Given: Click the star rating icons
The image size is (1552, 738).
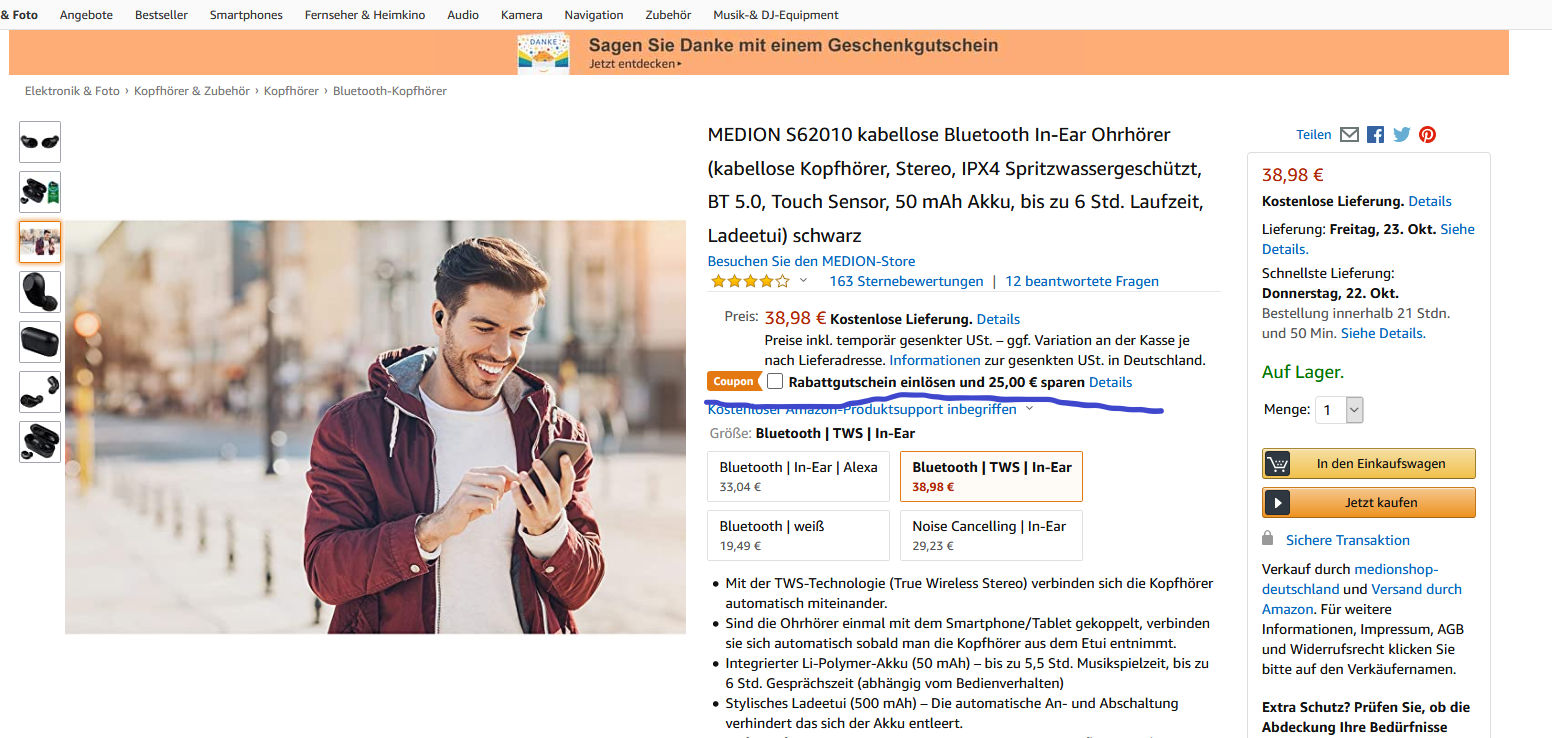Looking at the screenshot, I should point(749,281).
